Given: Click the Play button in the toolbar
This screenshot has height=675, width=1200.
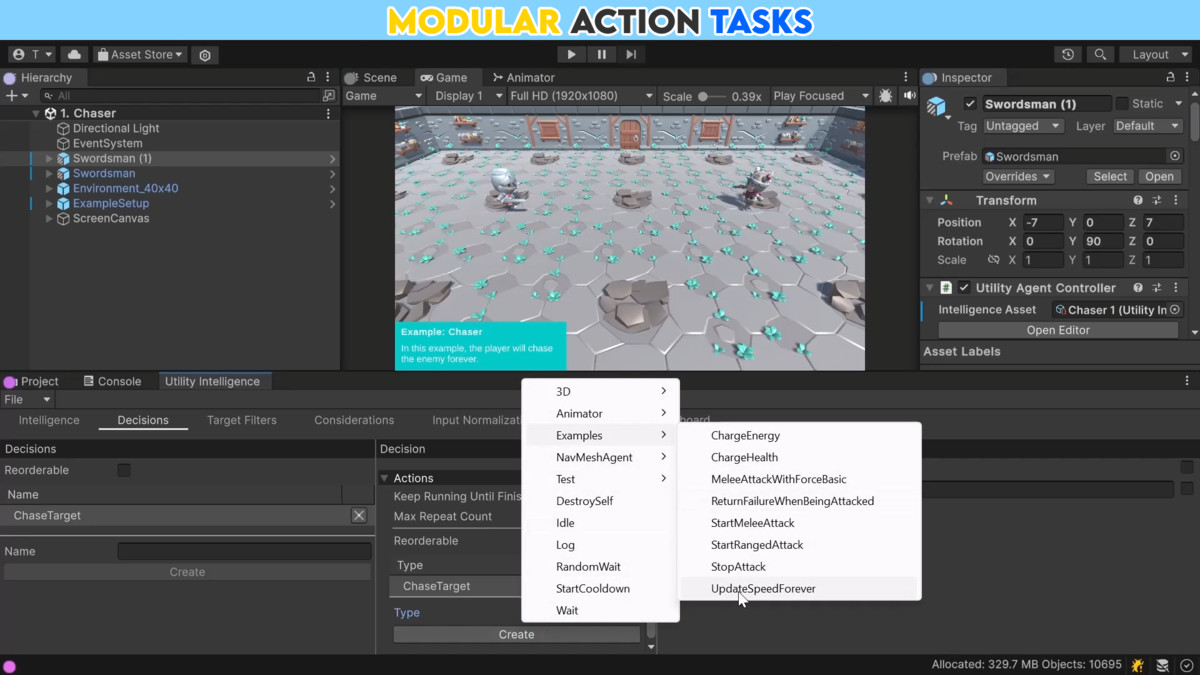Looking at the screenshot, I should coord(571,55).
